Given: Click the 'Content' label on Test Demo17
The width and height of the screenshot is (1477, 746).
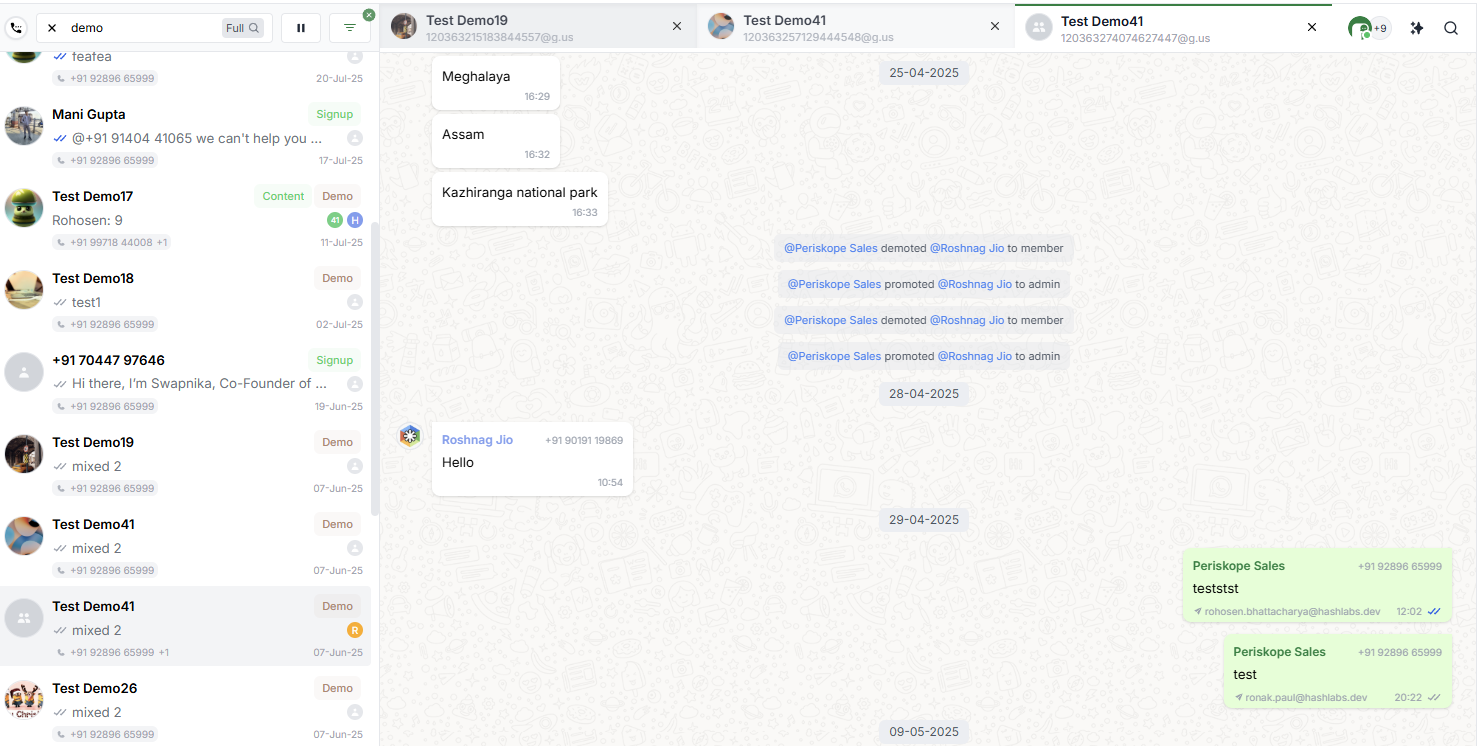Looking at the screenshot, I should 283,196.
